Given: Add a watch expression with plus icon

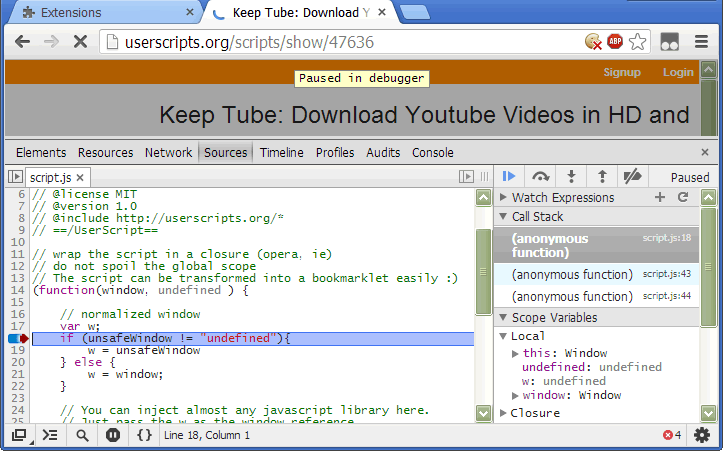Looking at the screenshot, I should 660,197.
